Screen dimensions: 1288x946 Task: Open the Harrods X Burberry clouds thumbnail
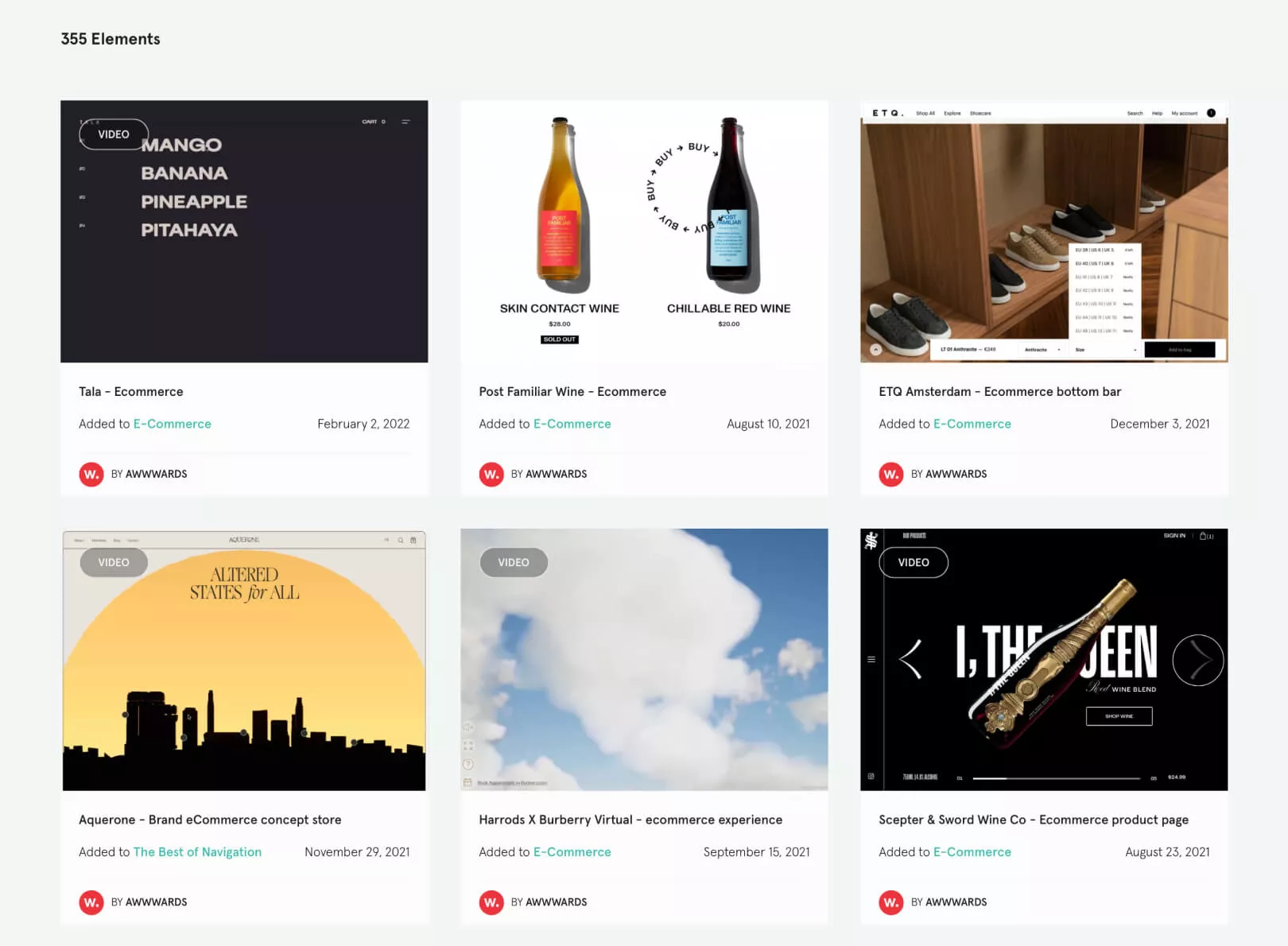644,660
